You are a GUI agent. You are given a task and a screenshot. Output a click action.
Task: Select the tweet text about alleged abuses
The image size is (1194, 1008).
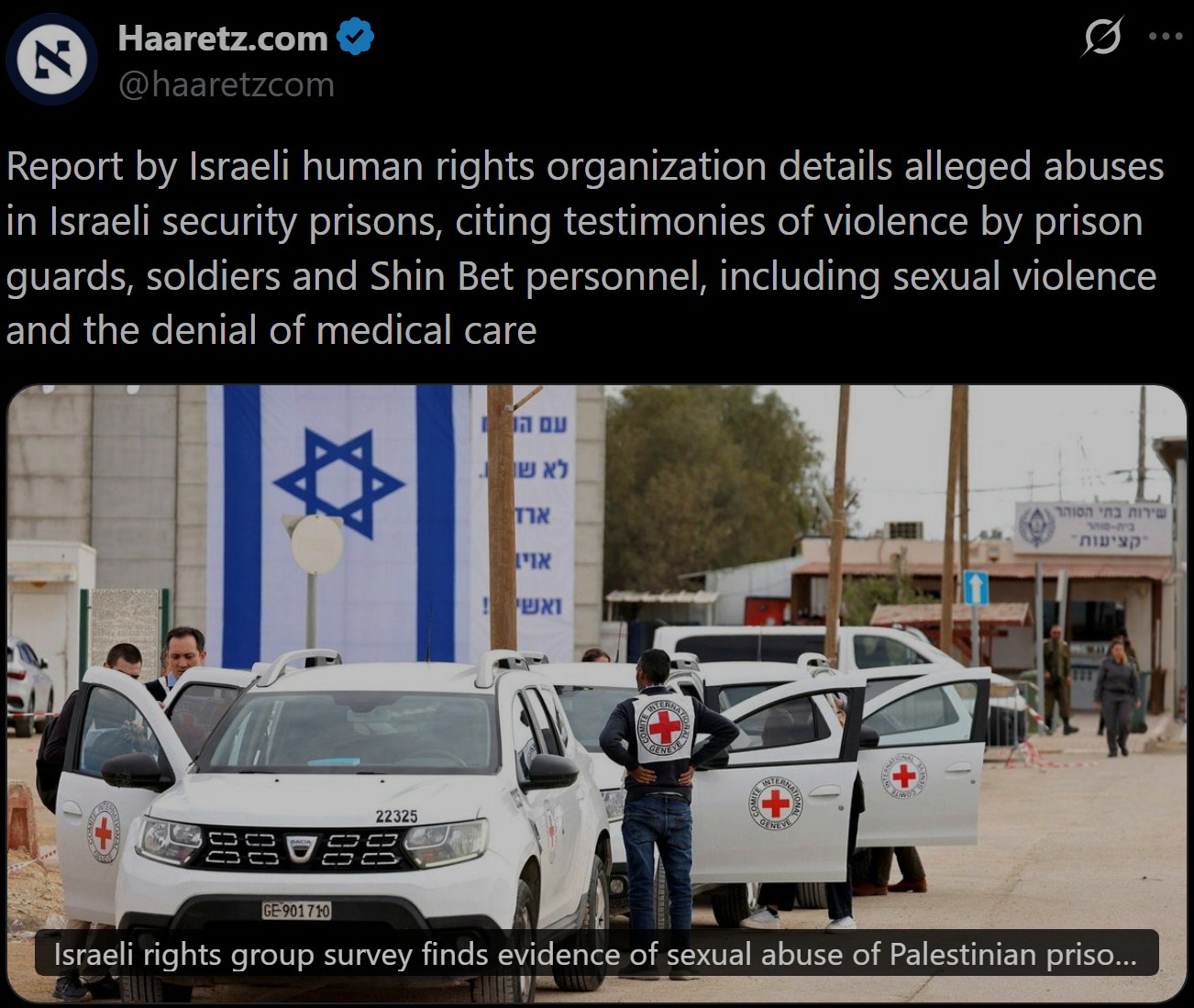pos(585,249)
